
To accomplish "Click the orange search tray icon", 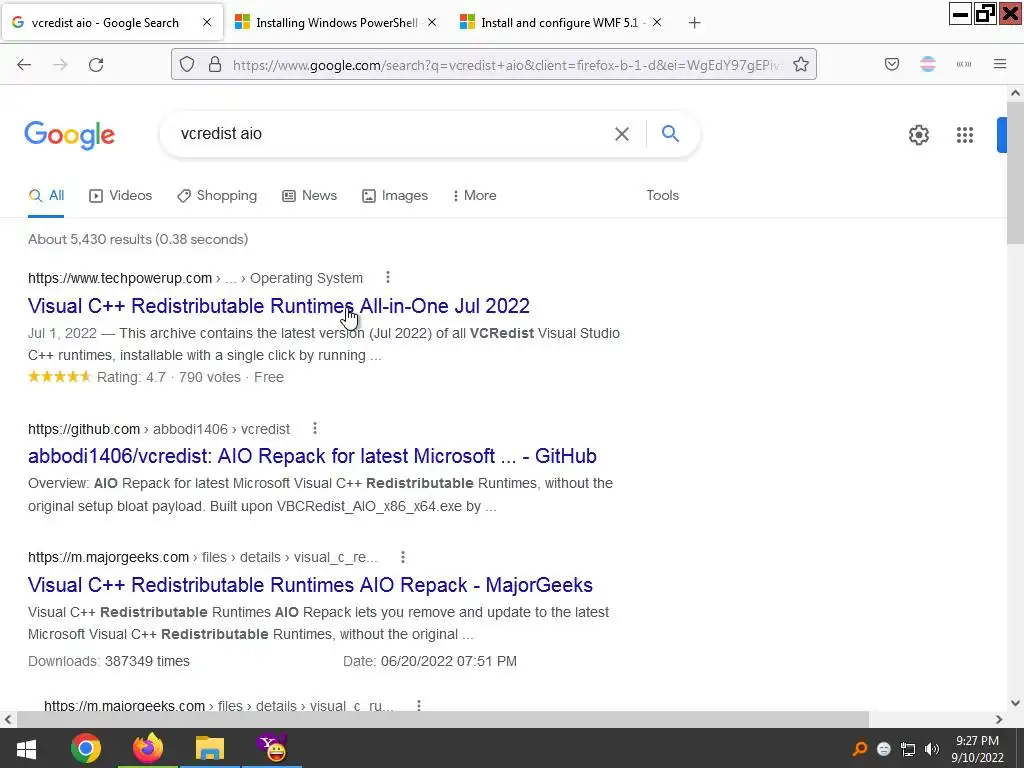I will pos(860,749).
